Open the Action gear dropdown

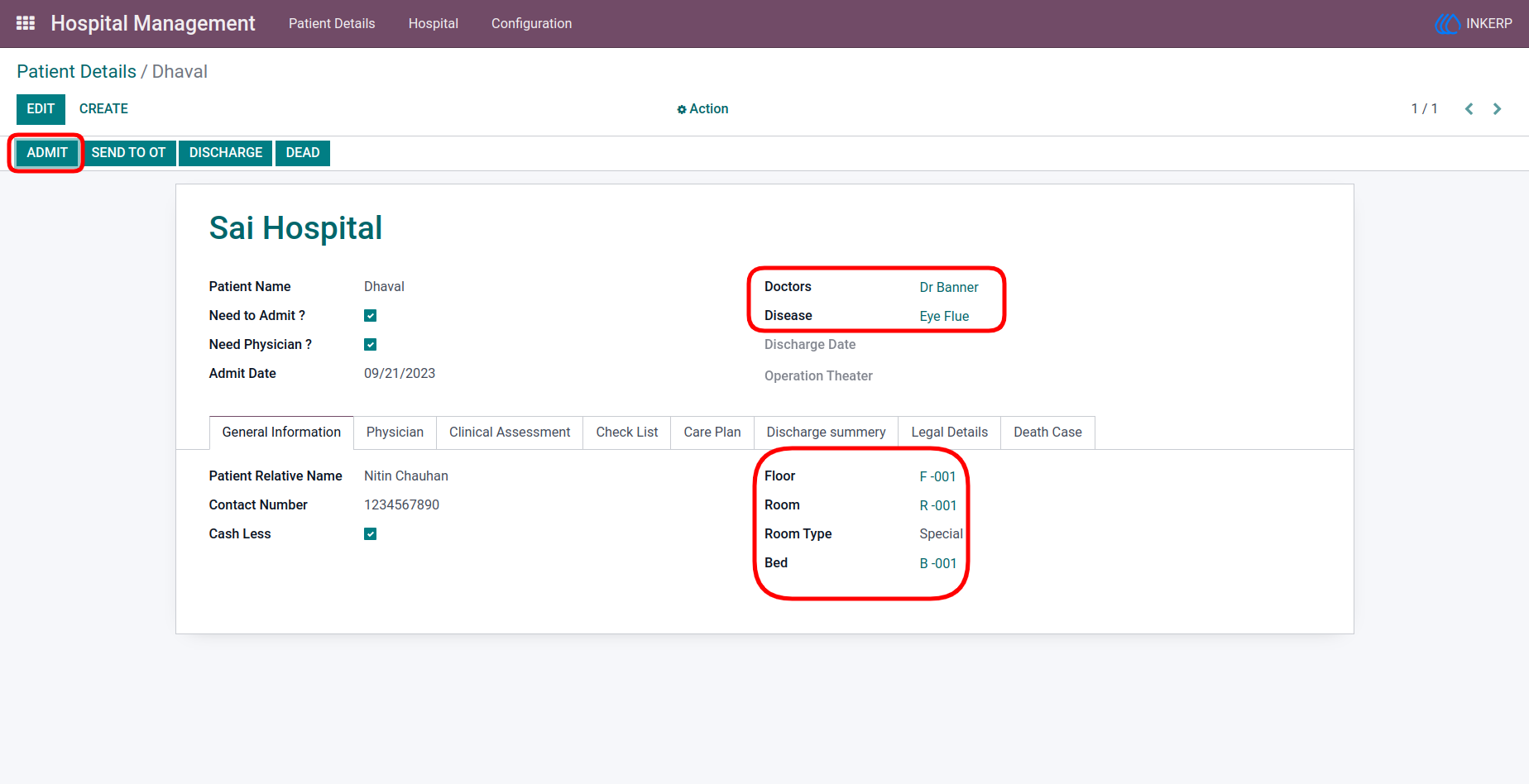pos(702,109)
